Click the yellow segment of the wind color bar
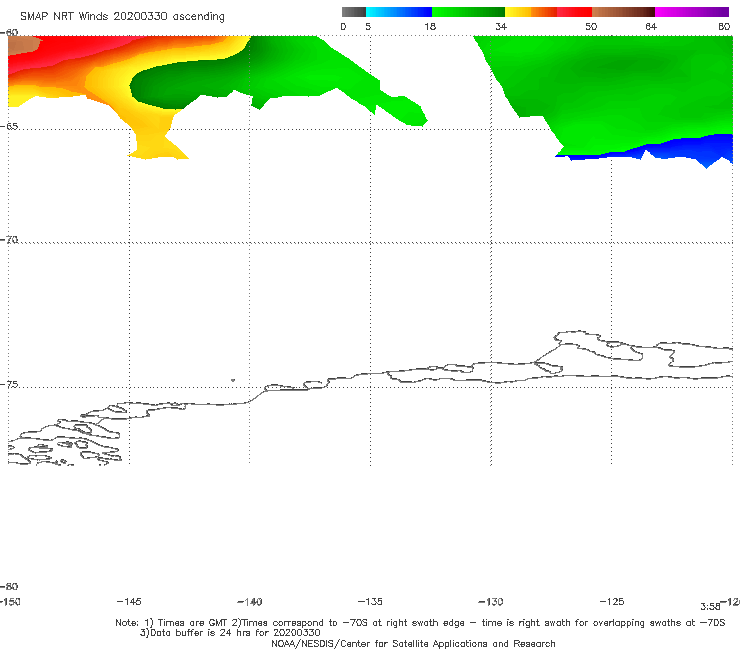The width and height of the screenshot is (740, 650). [x=518, y=12]
